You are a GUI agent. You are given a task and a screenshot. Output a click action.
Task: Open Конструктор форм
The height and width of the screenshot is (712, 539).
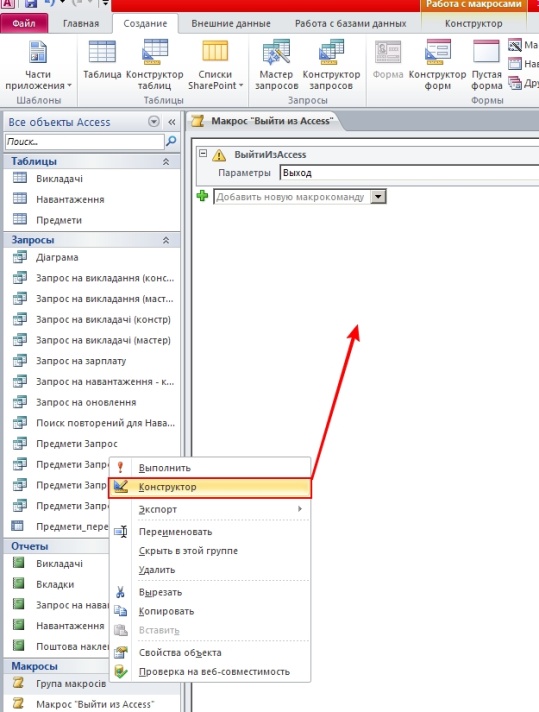437,65
